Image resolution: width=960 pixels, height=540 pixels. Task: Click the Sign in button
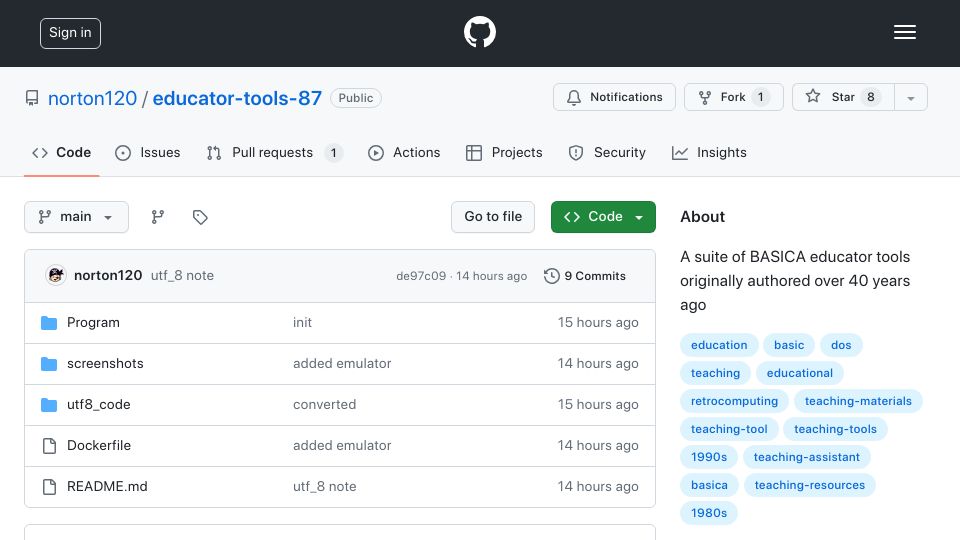point(70,33)
